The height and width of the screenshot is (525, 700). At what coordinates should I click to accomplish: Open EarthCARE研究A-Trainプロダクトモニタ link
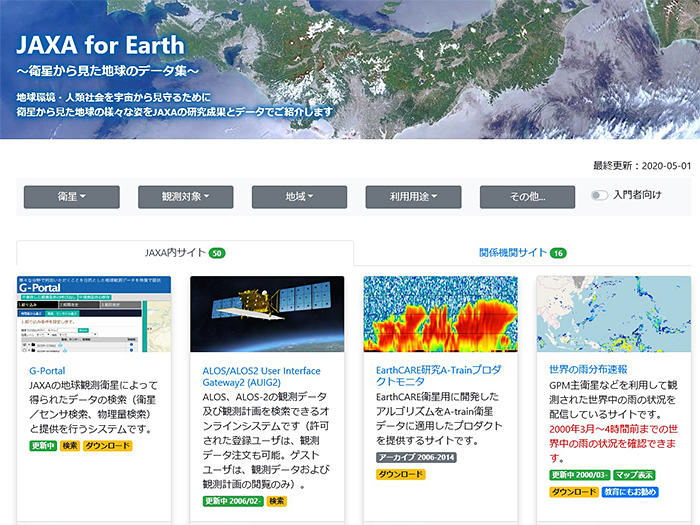tap(438, 375)
